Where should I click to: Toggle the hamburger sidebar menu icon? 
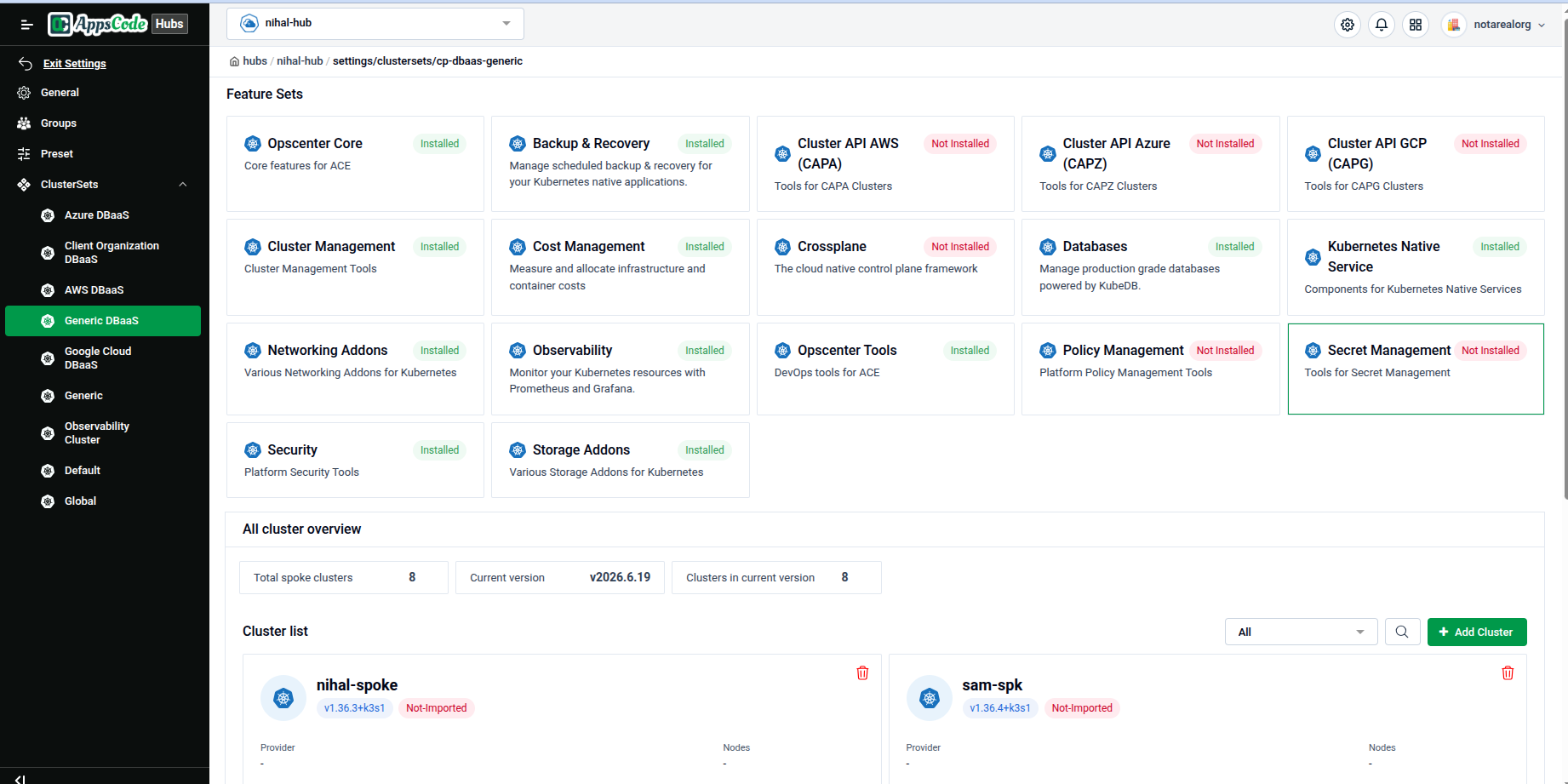(x=26, y=25)
